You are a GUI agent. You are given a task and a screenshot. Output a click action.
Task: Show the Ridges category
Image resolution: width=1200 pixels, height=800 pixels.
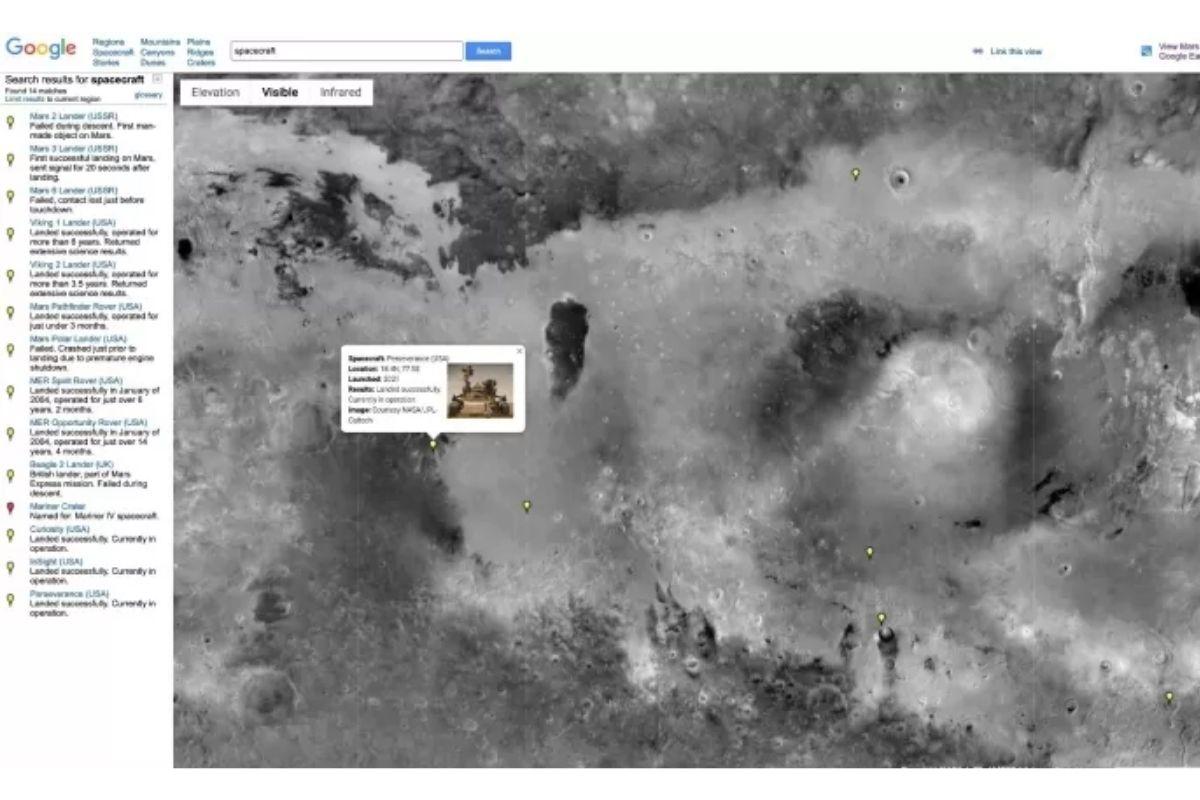[200, 52]
